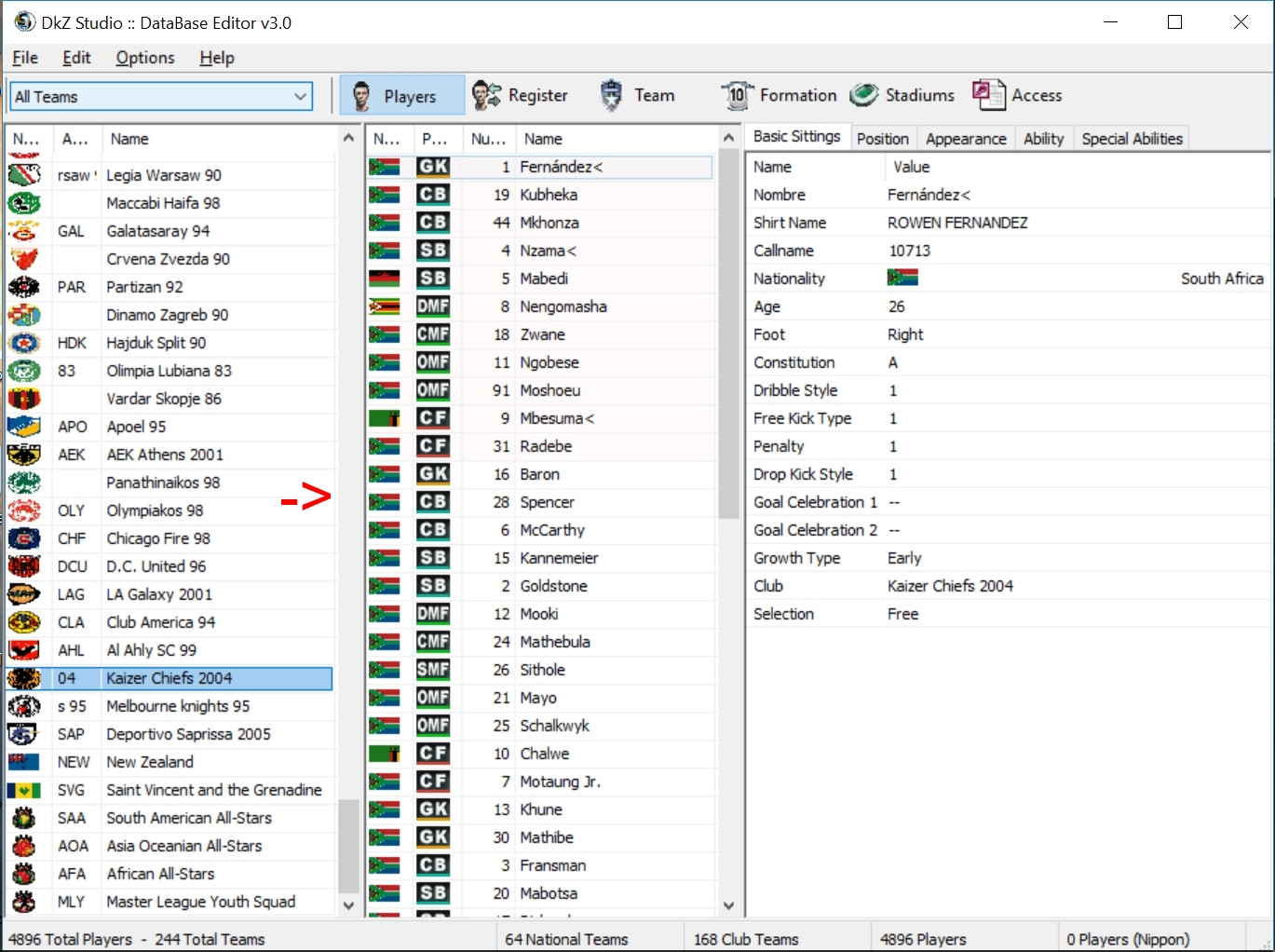Click the Melbourne knights 95 crest icon
1275x952 pixels.
point(25,706)
